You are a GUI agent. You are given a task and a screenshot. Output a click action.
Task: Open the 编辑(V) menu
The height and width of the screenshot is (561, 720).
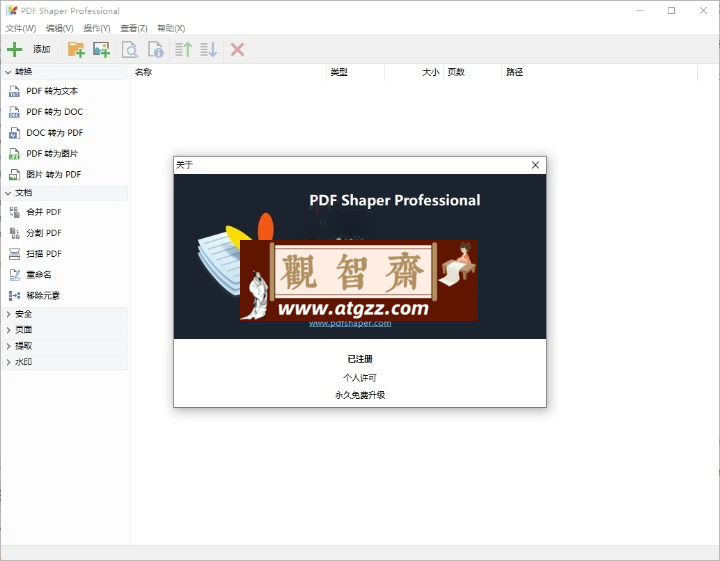click(x=59, y=28)
